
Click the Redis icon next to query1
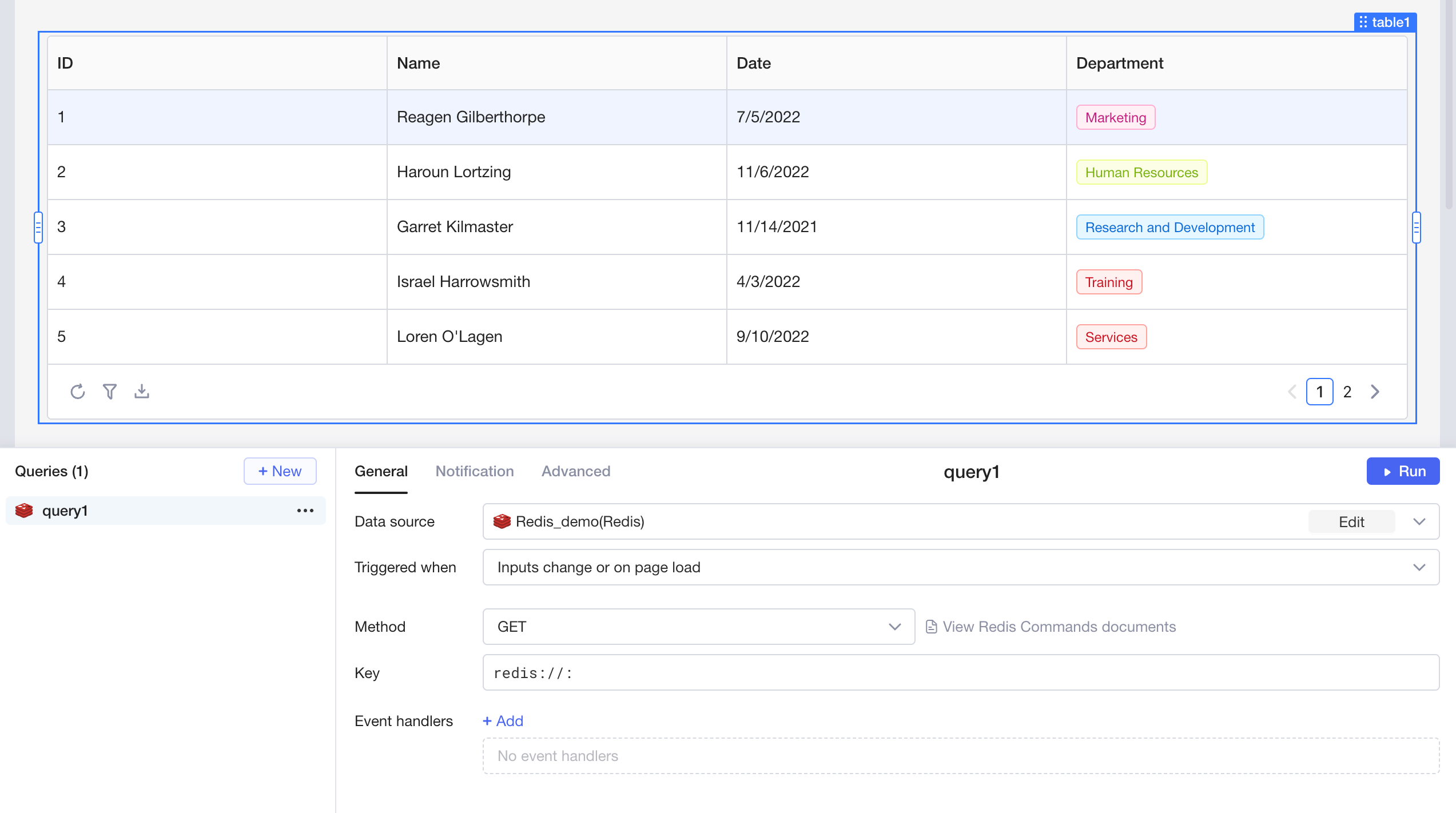click(23, 510)
